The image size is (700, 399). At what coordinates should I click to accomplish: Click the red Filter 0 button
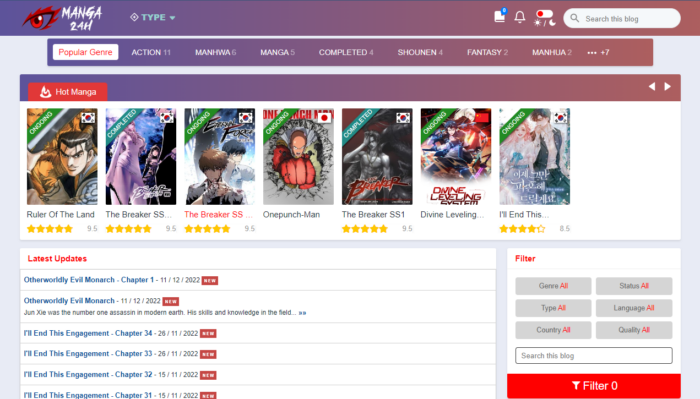(x=594, y=386)
